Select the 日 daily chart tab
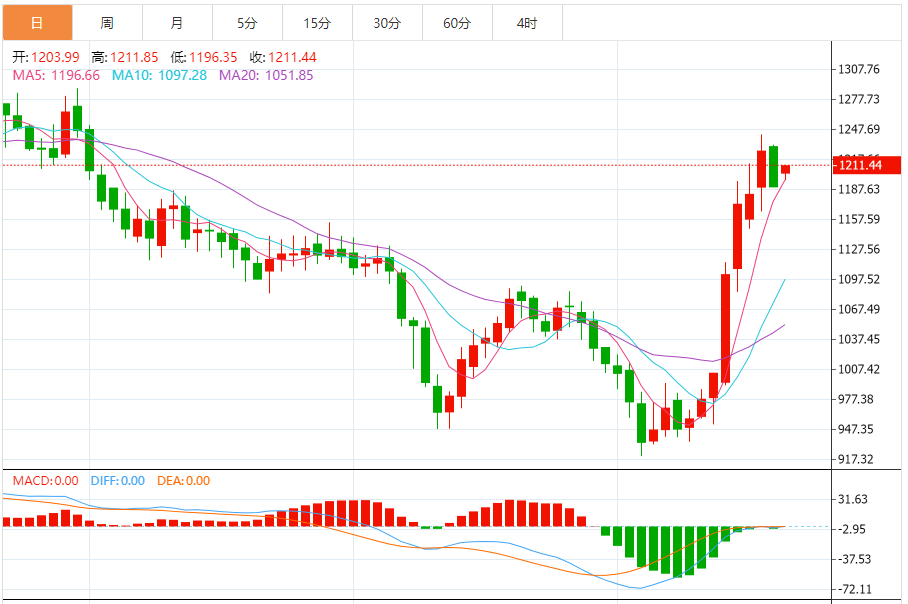The image size is (908, 604). pos(38,23)
